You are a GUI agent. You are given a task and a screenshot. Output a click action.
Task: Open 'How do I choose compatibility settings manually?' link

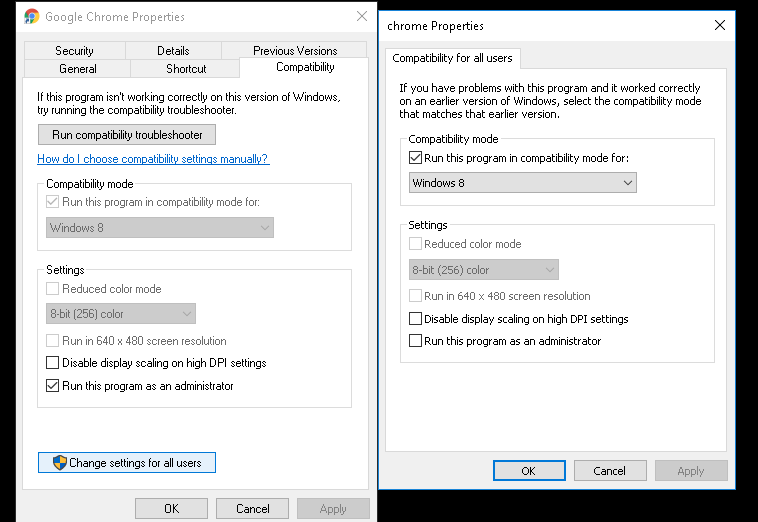click(153, 159)
